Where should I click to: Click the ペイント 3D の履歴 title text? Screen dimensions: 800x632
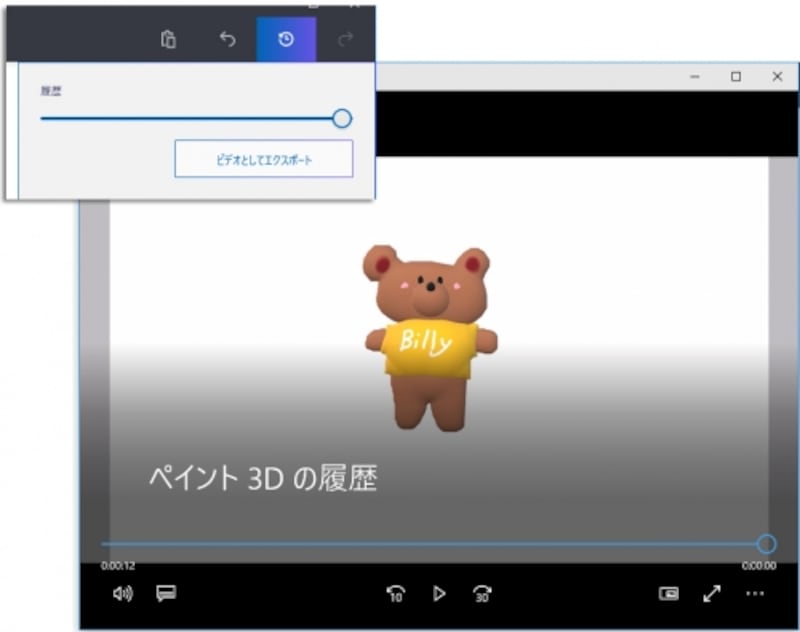point(263,478)
